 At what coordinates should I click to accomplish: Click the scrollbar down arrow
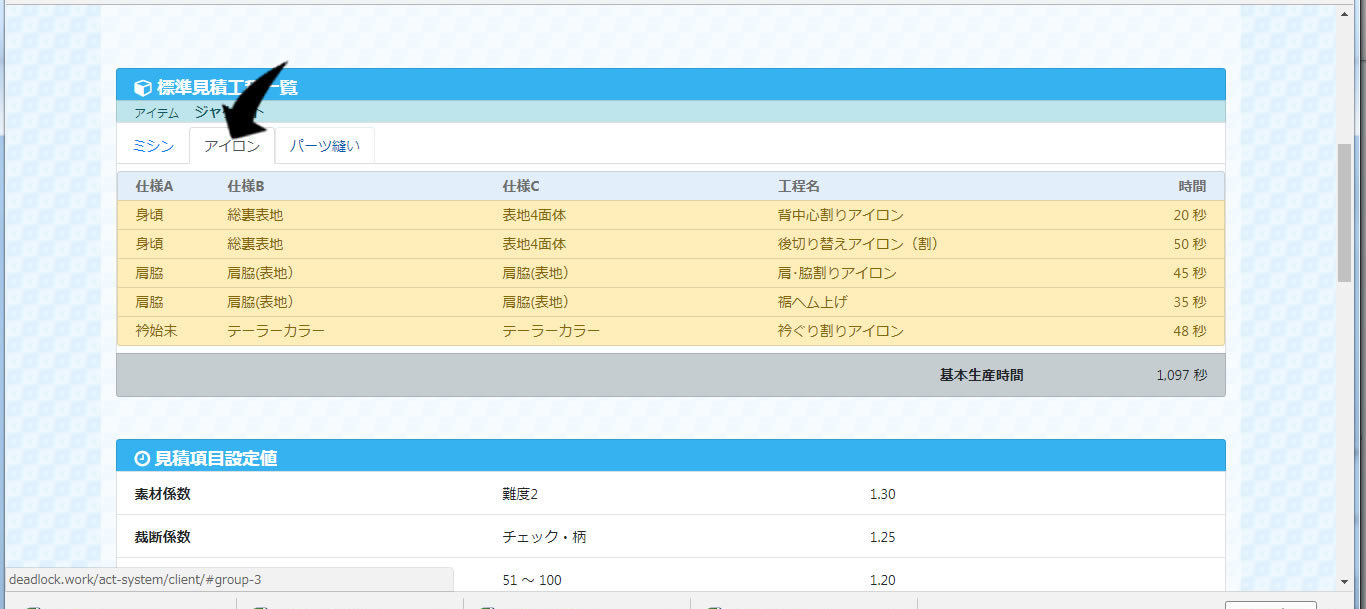point(1344,581)
